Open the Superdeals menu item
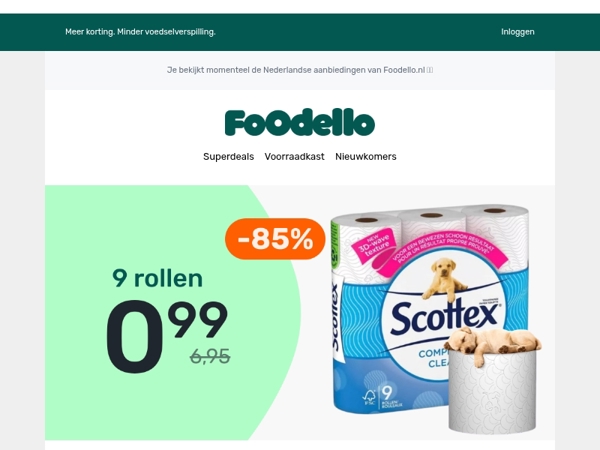The height and width of the screenshot is (450, 600). 228,157
